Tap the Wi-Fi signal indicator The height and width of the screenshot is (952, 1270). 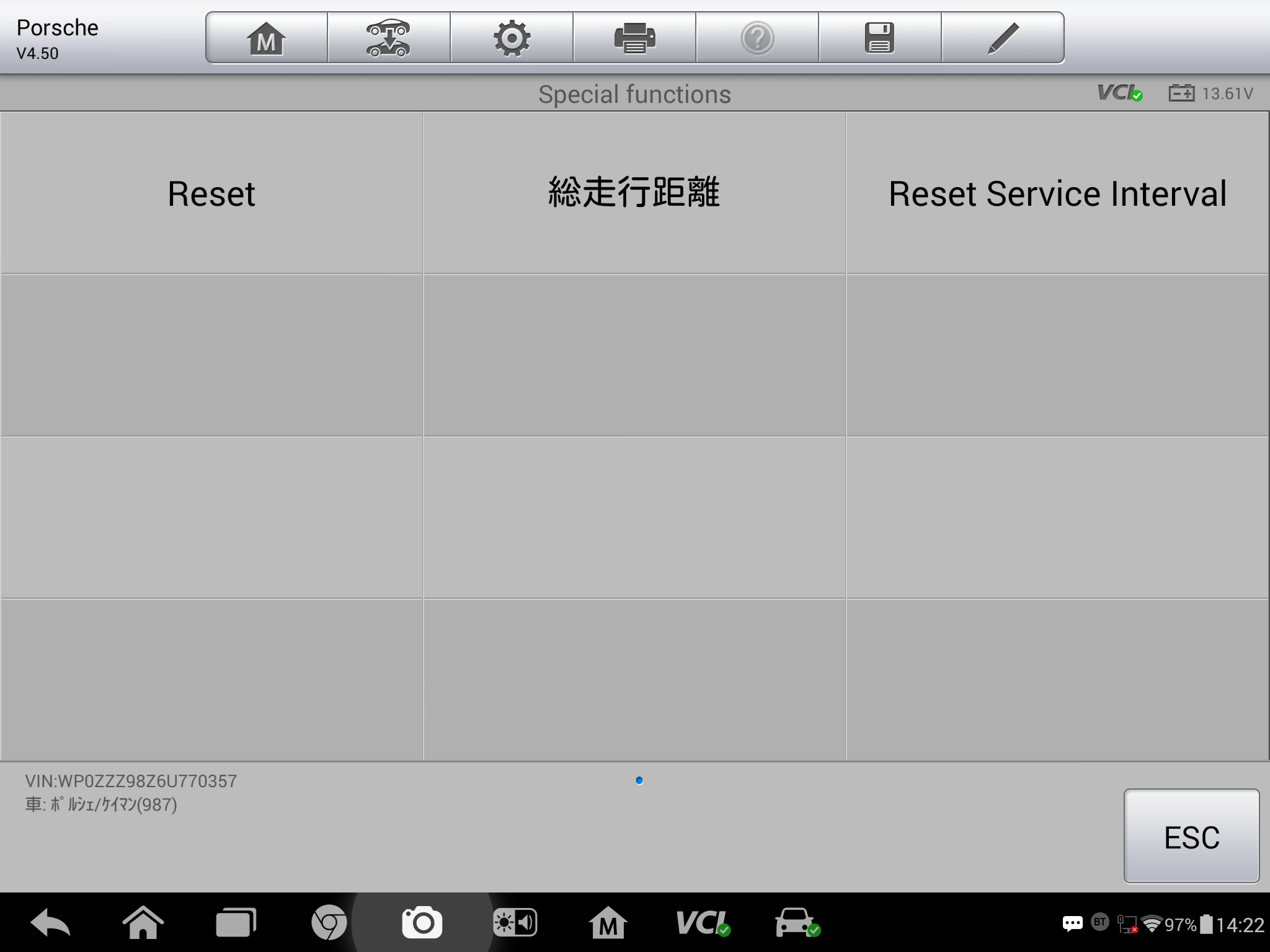point(1152,924)
